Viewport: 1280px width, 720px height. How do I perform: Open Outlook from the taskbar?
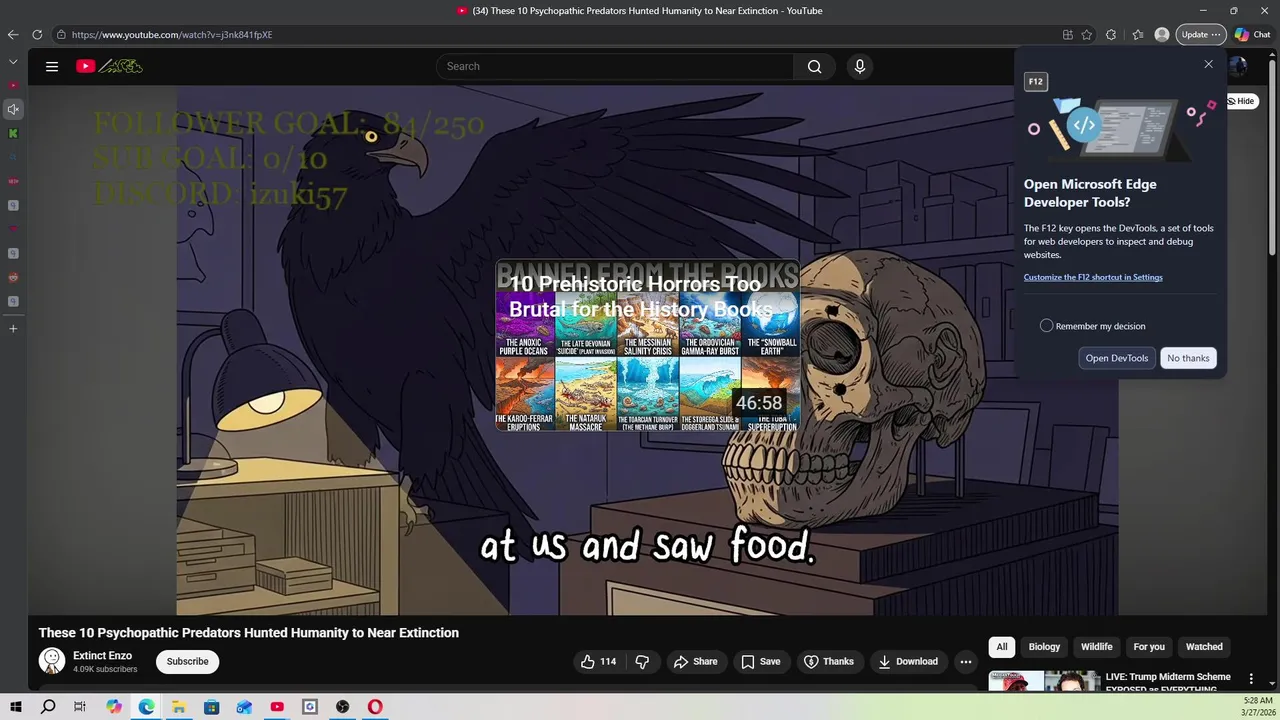pos(244,707)
